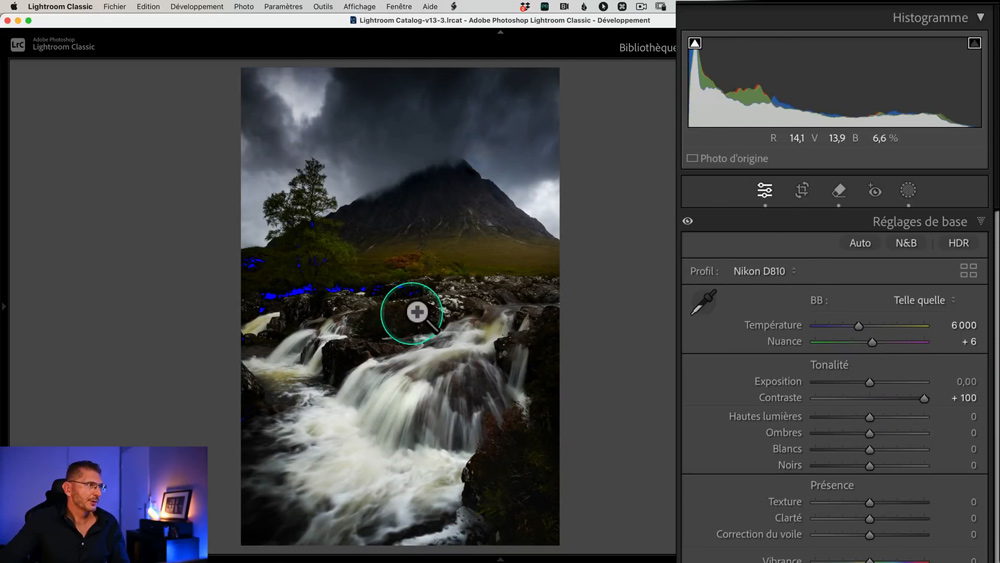
Task: Open the Red eye correction tool
Action: point(875,190)
